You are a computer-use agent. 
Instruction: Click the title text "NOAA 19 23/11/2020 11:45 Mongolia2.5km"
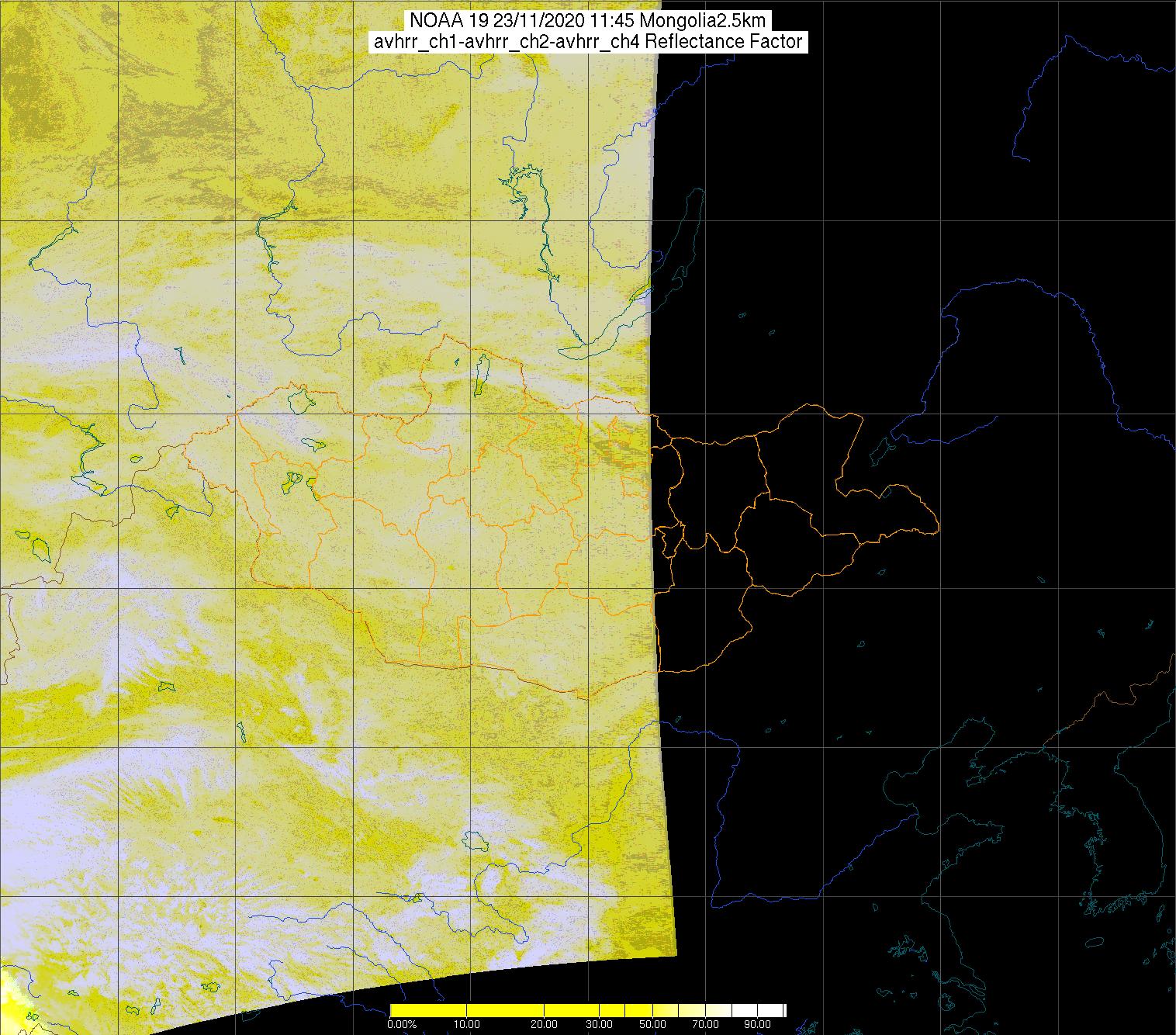587,21
